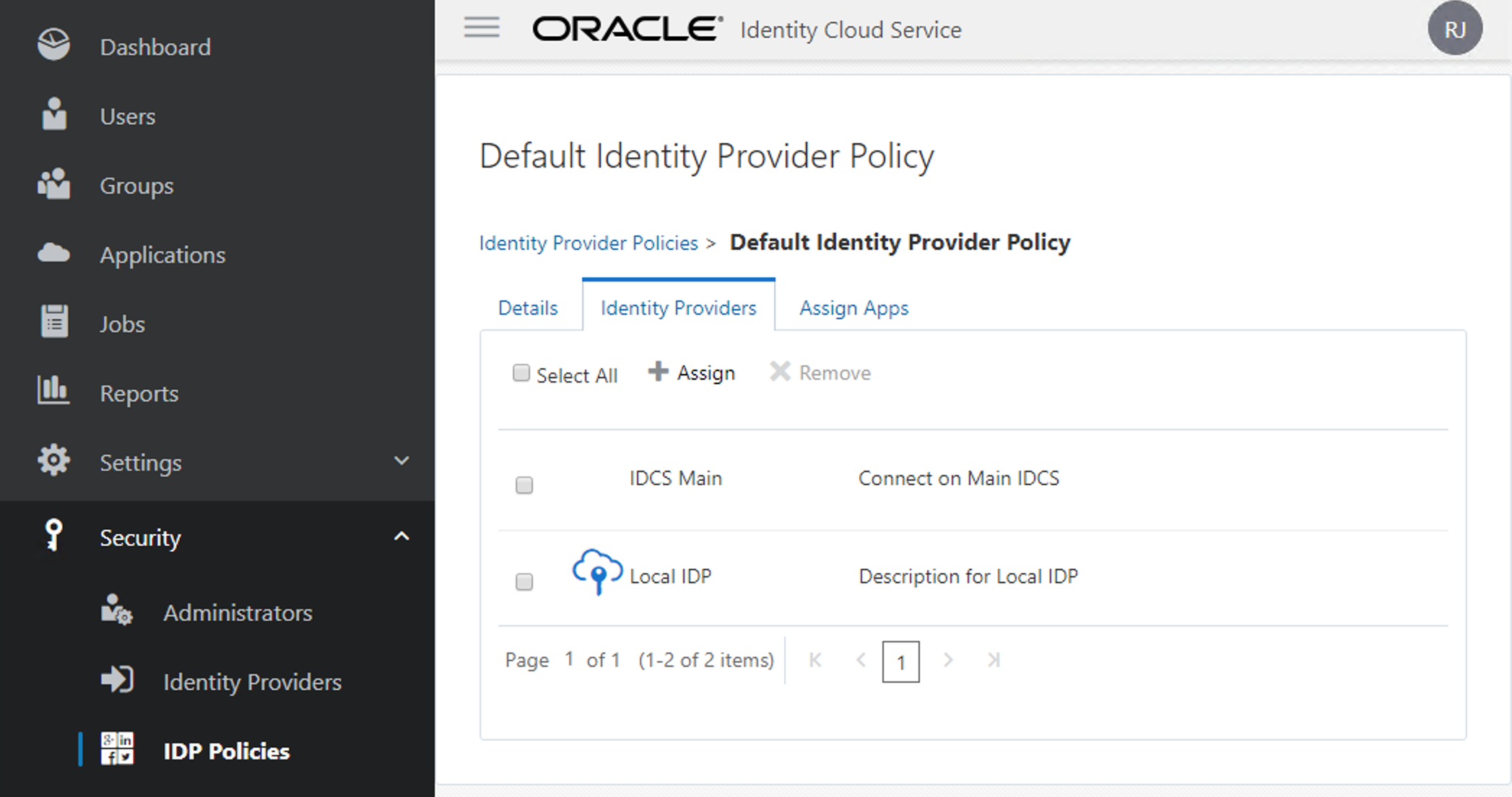Image resolution: width=1512 pixels, height=797 pixels.
Task: Open Administrators under Security
Action: (238, 613)
